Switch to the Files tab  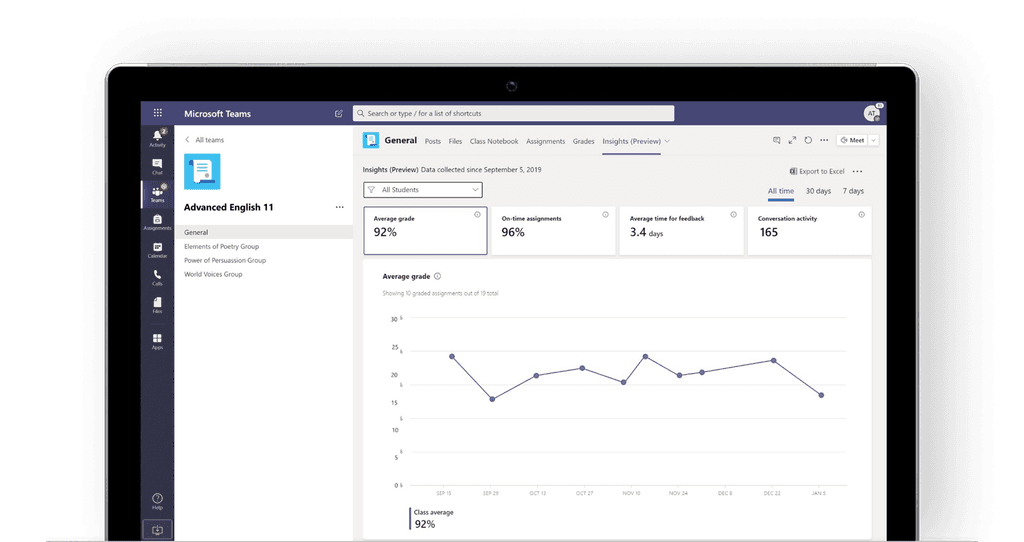pos(455,141)
